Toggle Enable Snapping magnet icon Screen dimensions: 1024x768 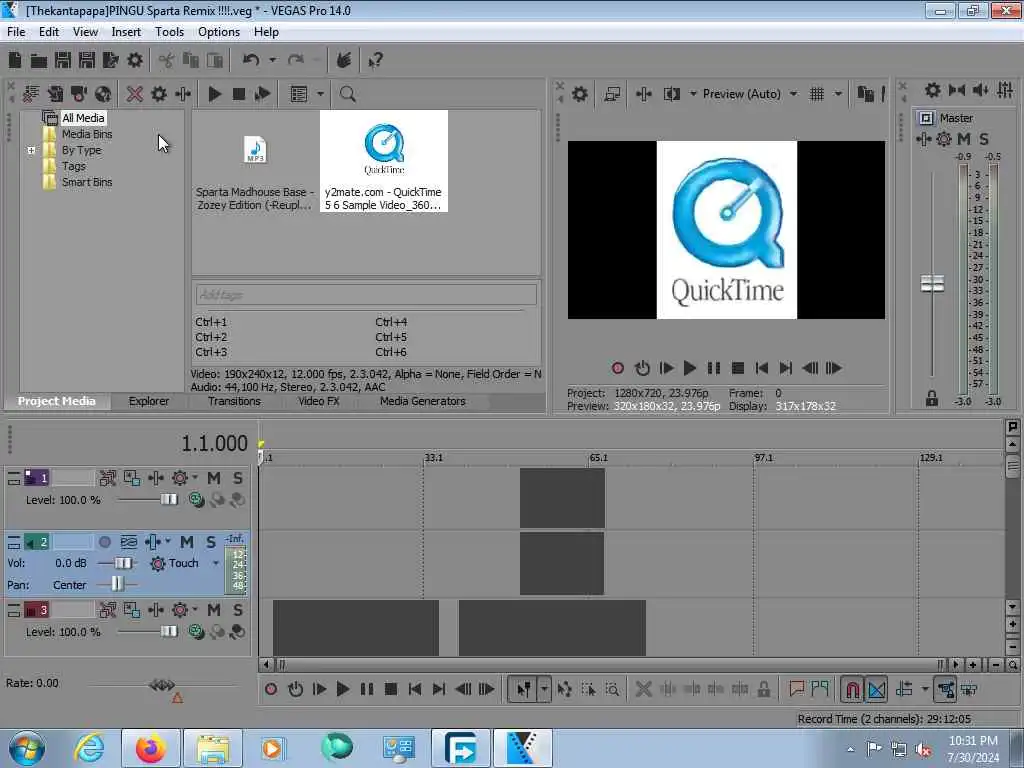click(x=852, y=689)
